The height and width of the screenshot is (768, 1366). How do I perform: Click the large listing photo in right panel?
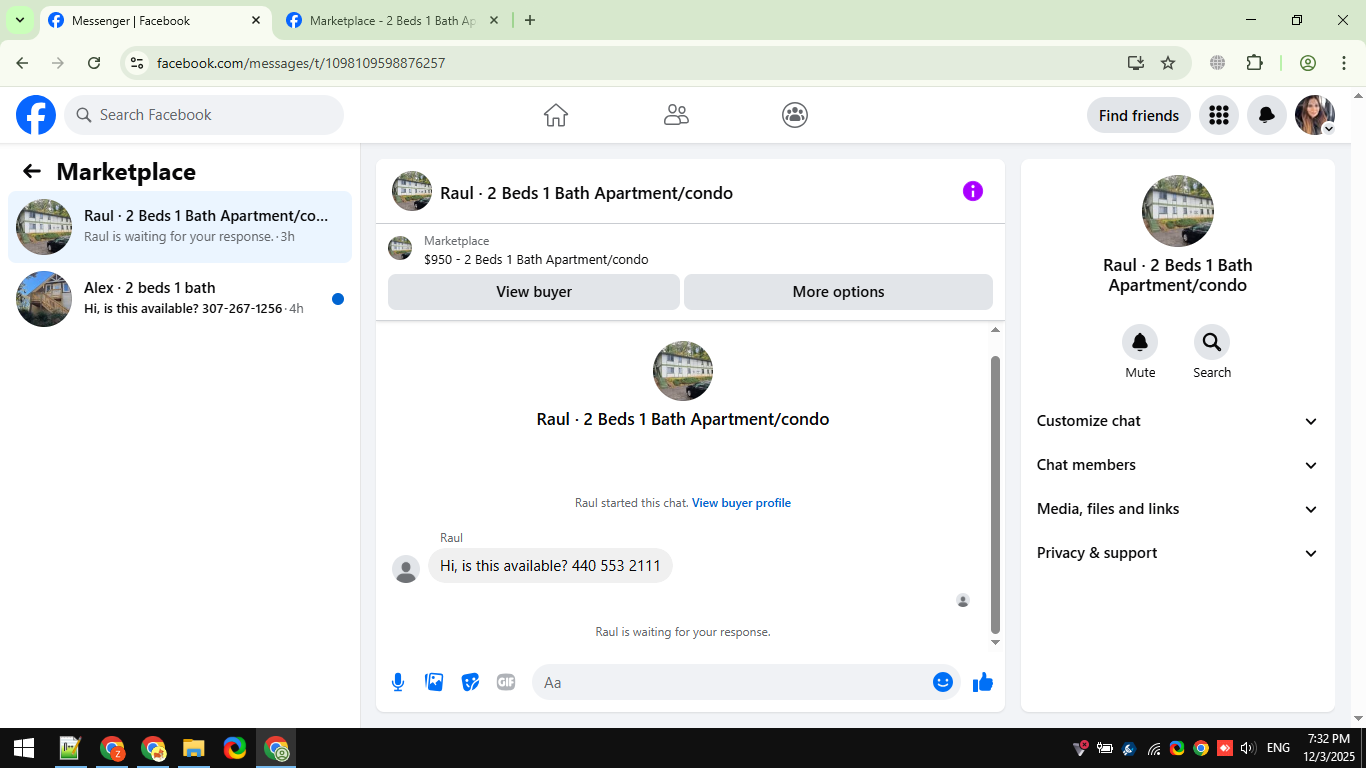1178,211
